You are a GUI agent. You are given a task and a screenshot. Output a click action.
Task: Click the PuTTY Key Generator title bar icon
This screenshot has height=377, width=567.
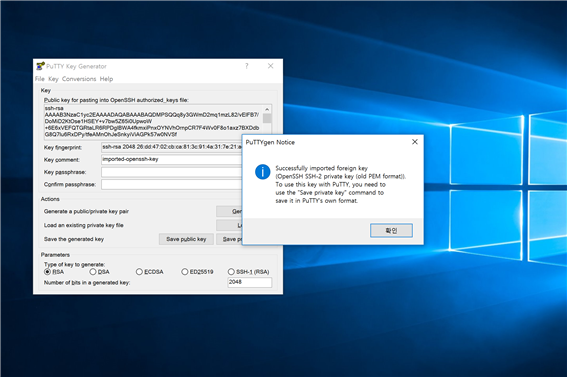[40, 66]
